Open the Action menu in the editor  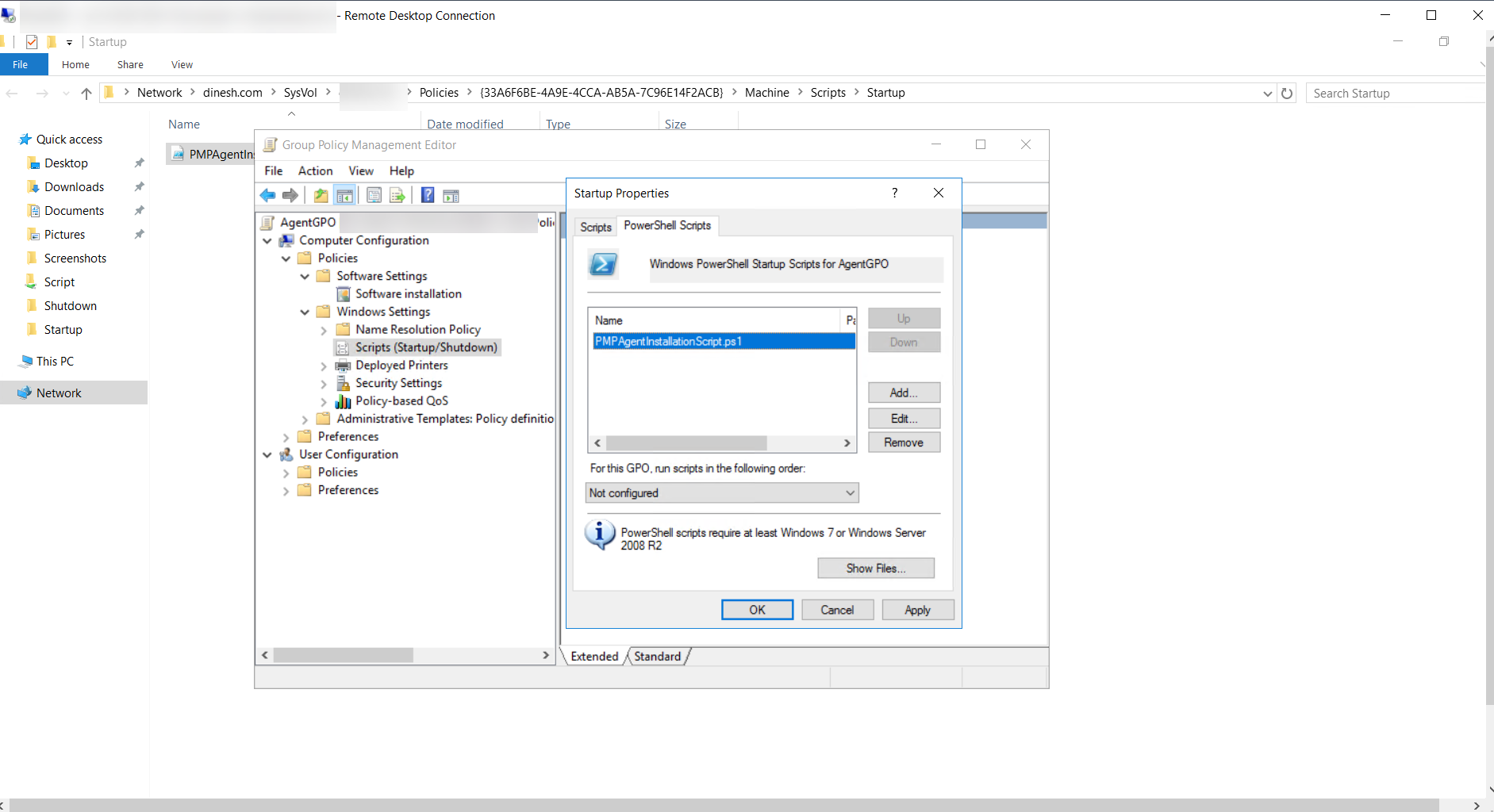(315, 170)
